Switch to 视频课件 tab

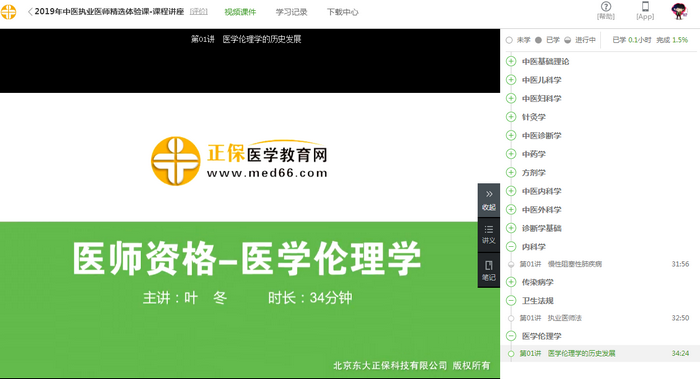(240, 12)
